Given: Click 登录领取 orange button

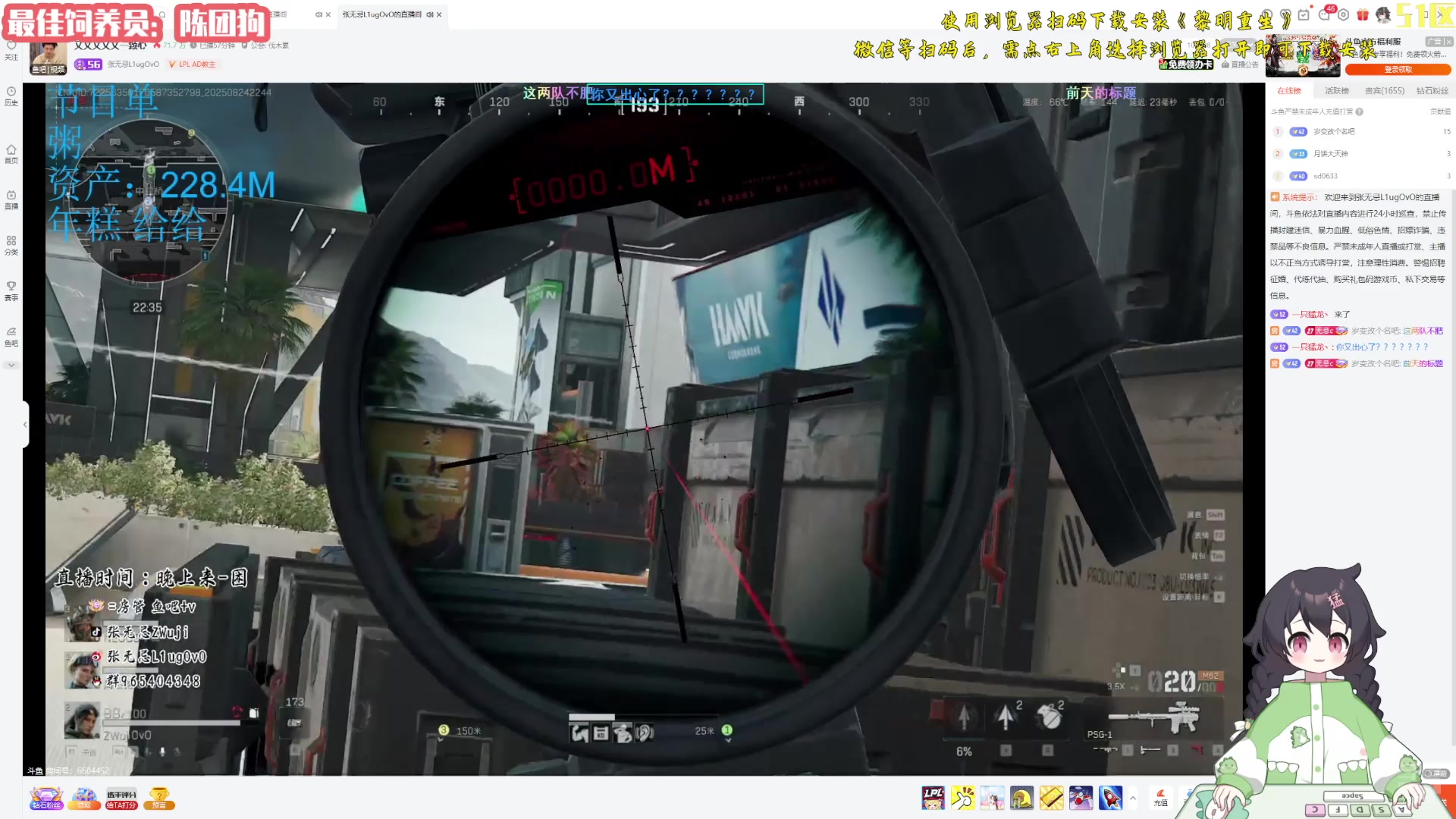Looking at the screenshot, I should pos(1398,69).
